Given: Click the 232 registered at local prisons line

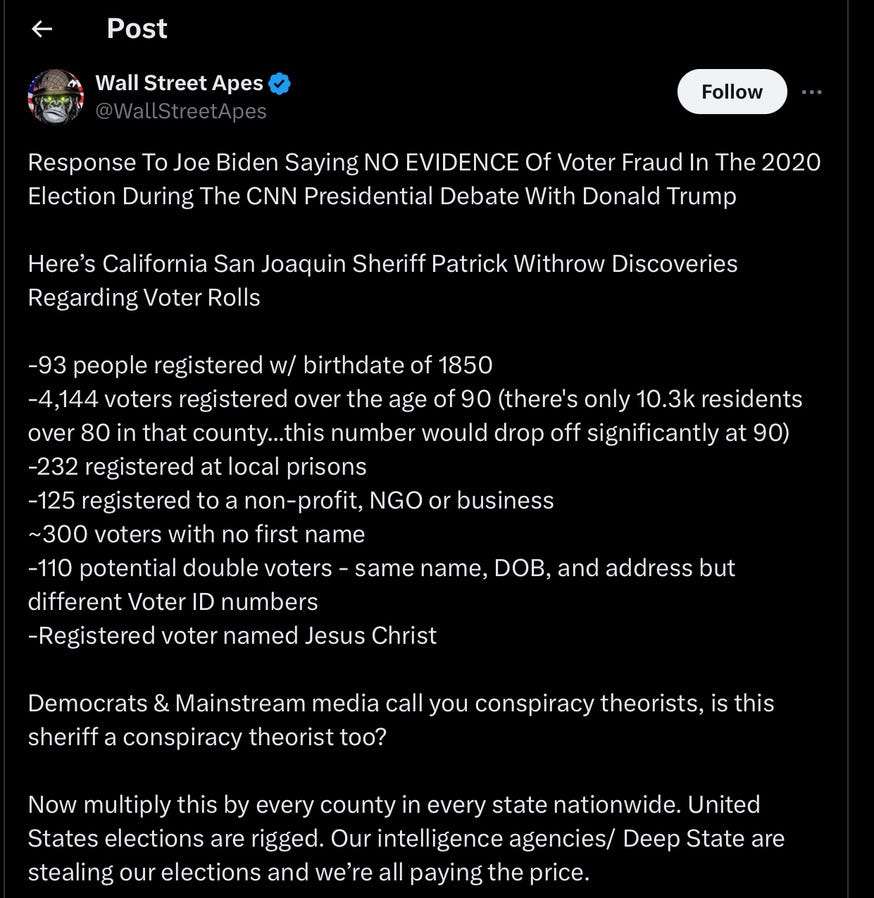Looking at the screenshot, I should coord(197,466).
